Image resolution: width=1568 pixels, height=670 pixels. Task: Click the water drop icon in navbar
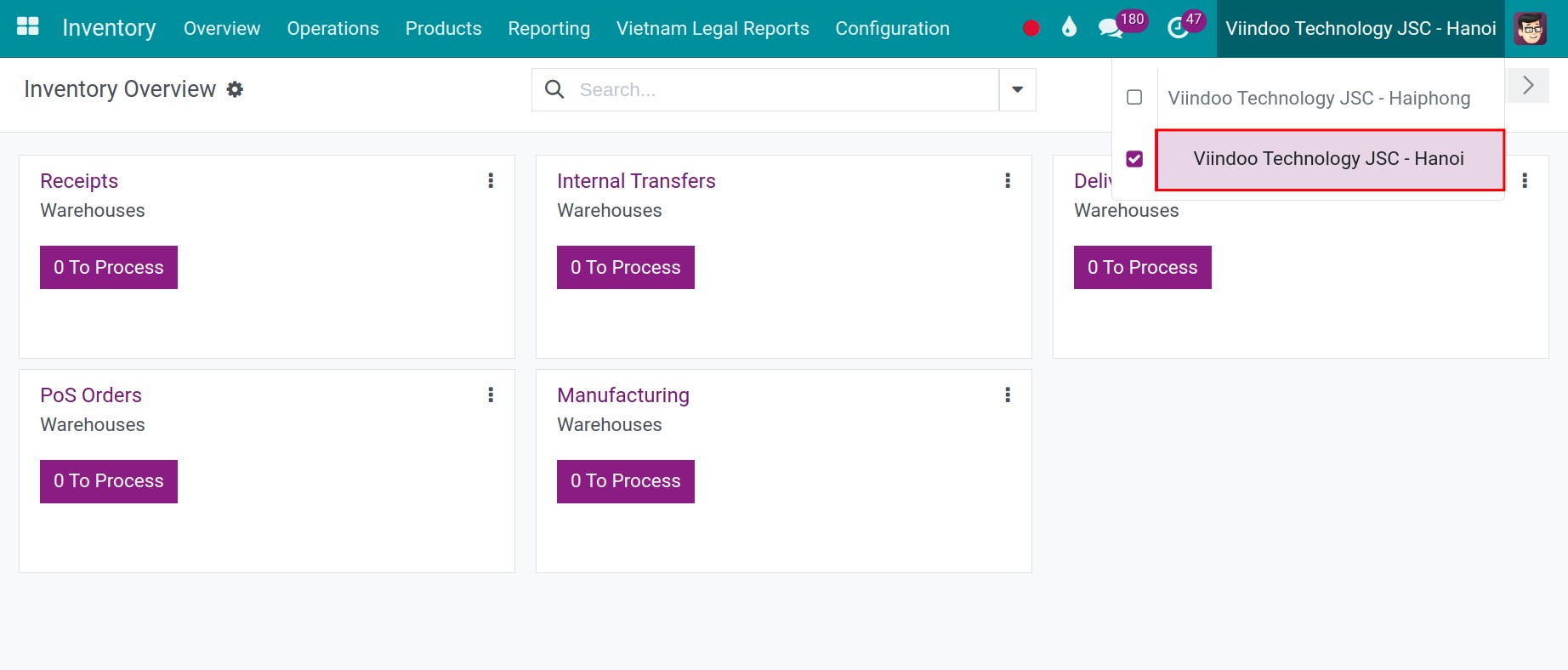[1069, 27]
